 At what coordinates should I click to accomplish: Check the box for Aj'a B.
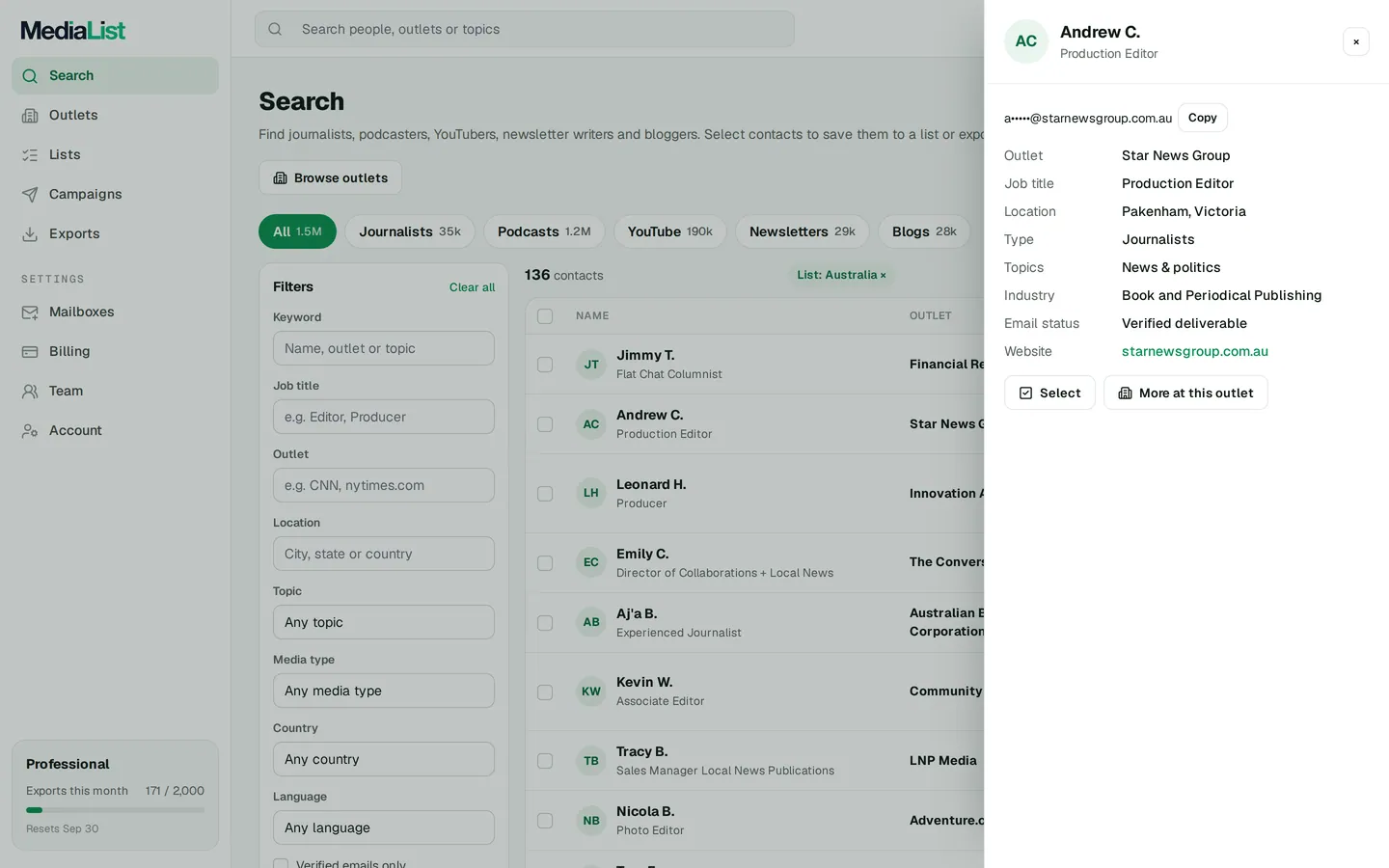pyautogui.click(x=545, y=623)
